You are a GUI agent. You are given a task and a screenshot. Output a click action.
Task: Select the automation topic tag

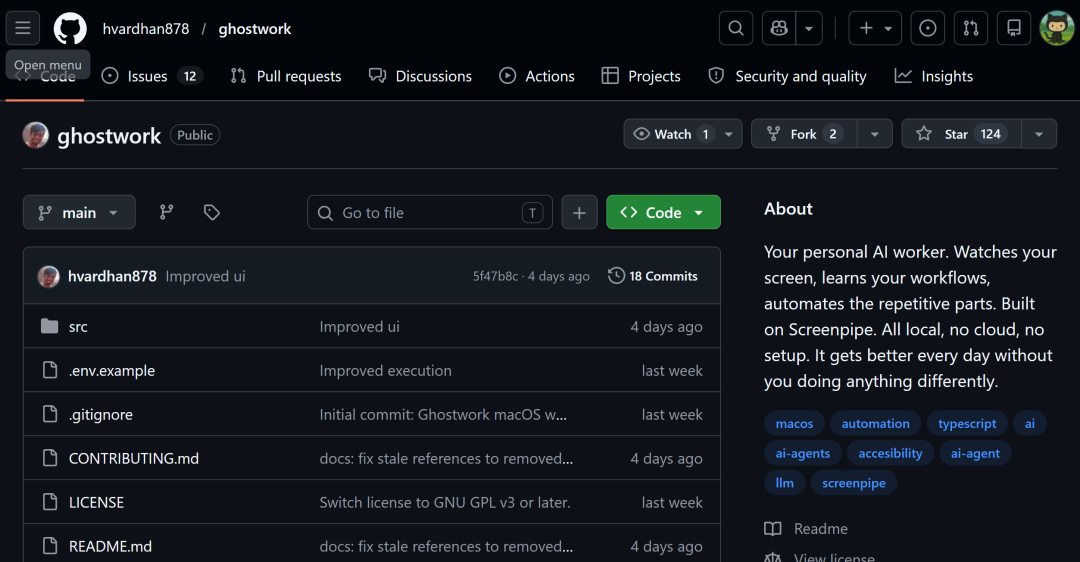pyautogui.click(x=875, y=424)
